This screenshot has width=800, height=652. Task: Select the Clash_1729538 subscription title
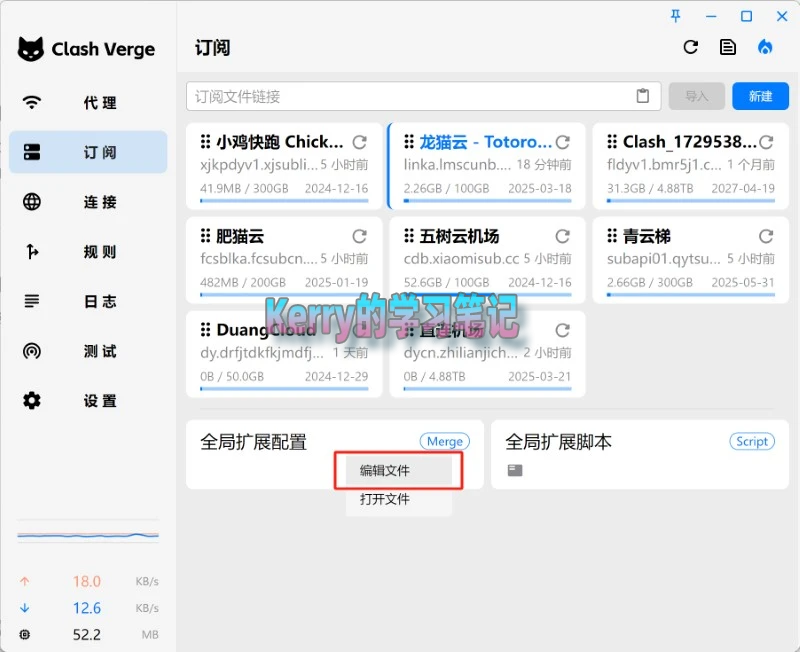coord(689,142)
